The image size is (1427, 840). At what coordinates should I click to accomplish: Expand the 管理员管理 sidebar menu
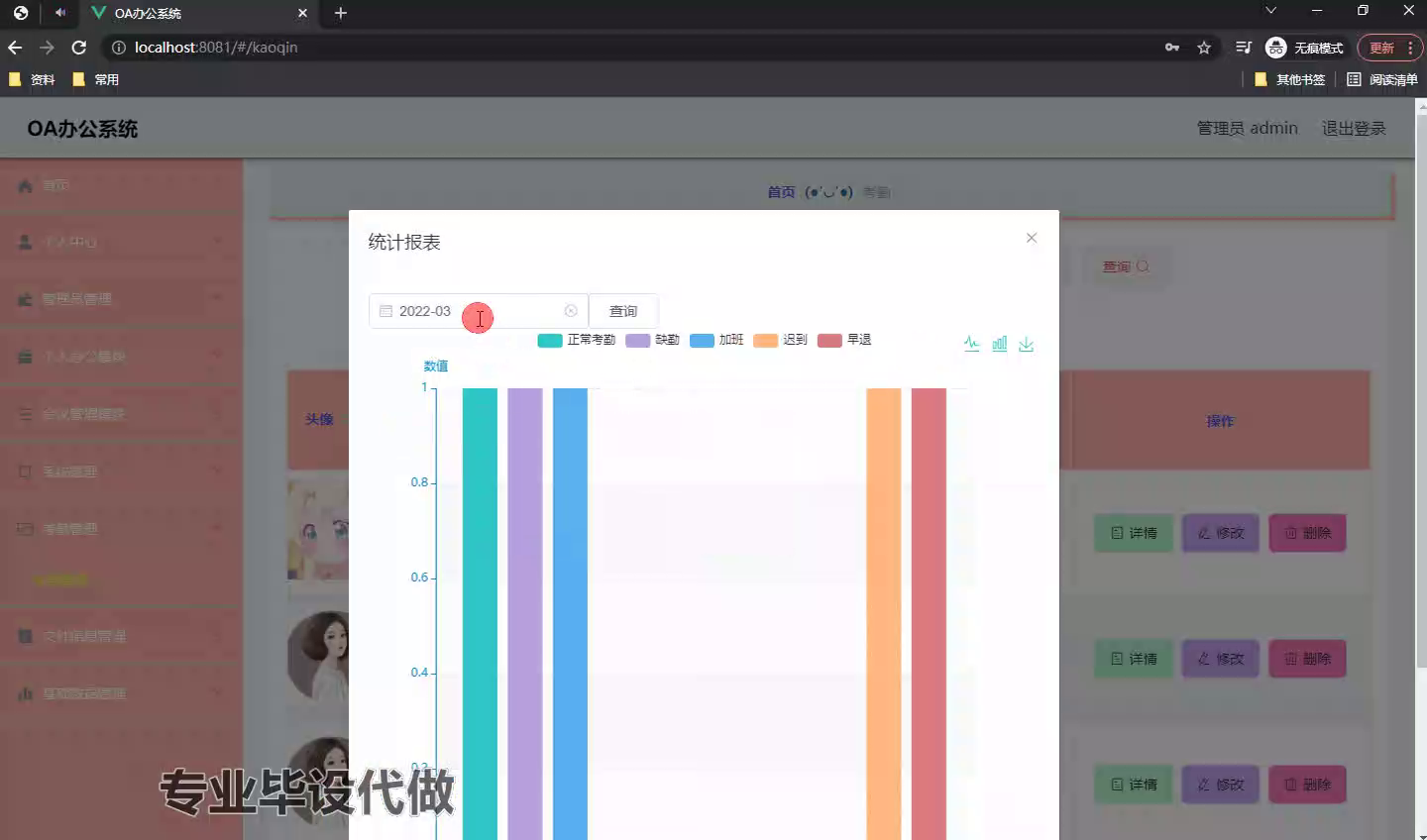(x=121, y=299)
